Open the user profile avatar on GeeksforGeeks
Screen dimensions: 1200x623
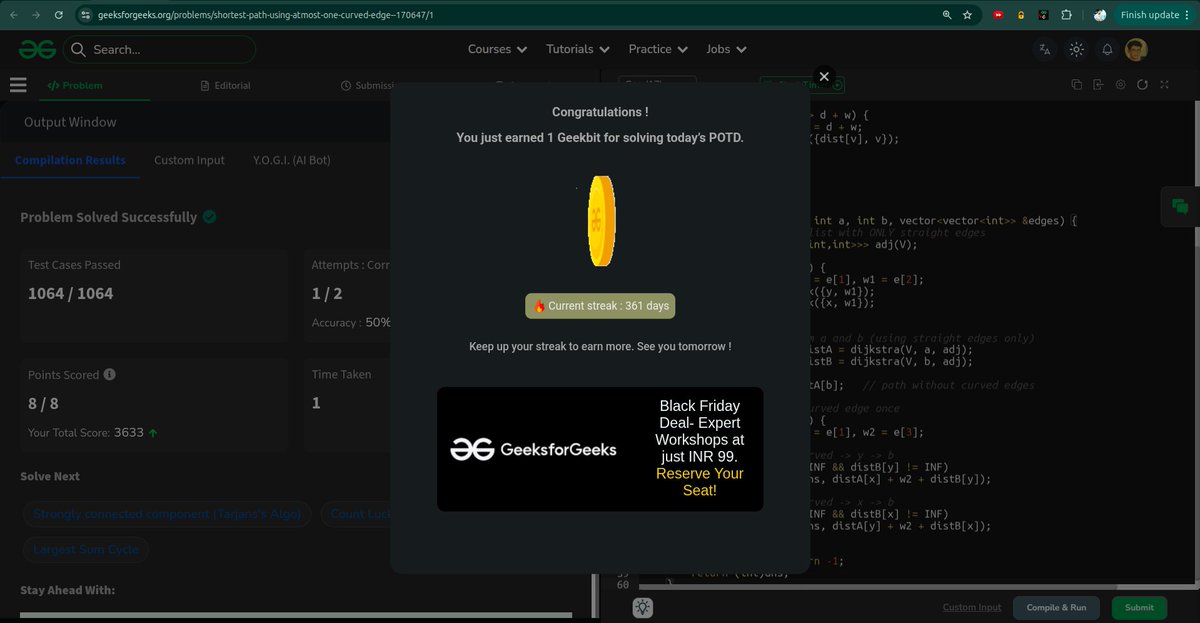[x=1136, y=49]
